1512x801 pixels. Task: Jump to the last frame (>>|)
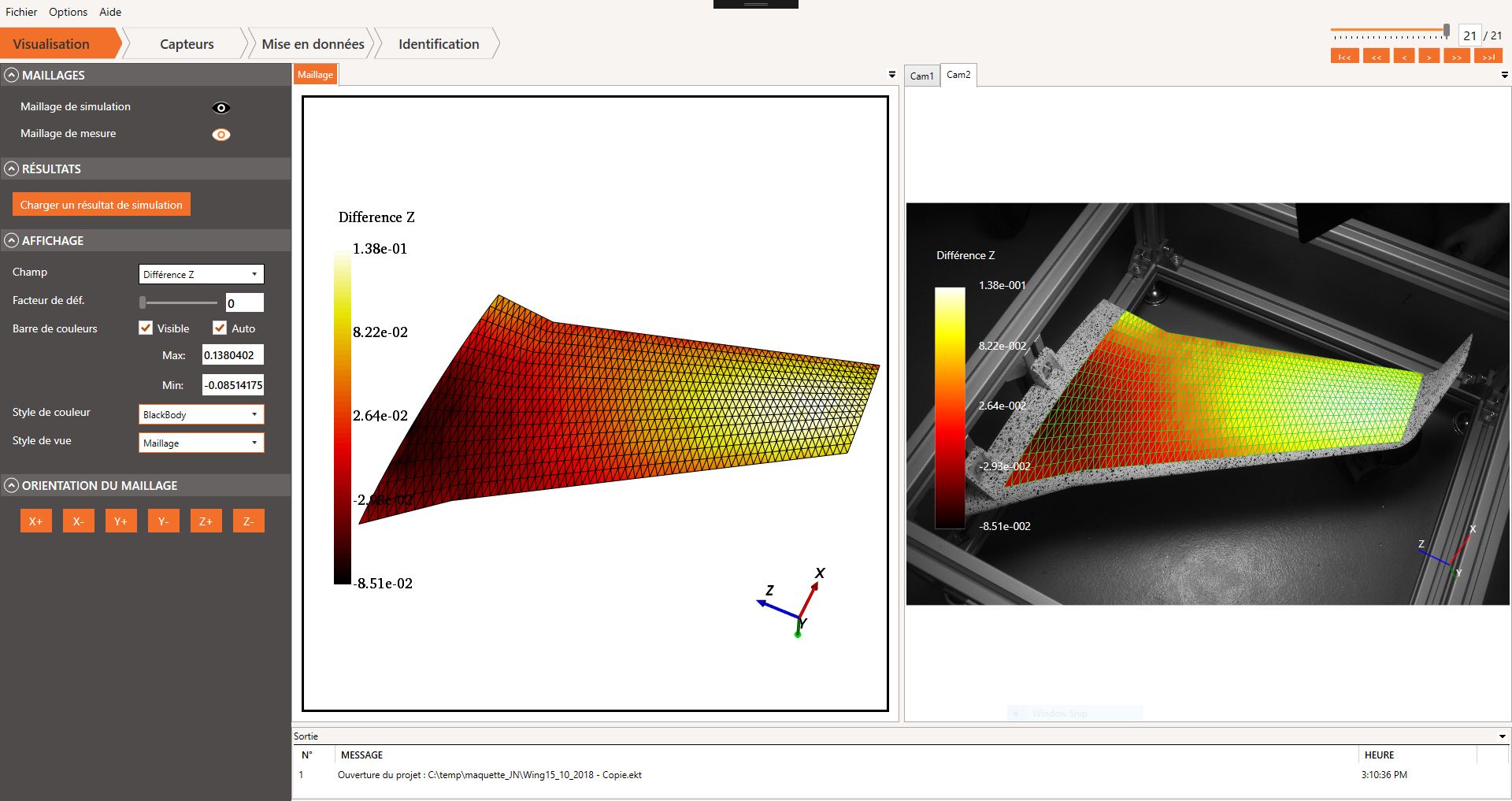click(1488, 57)
